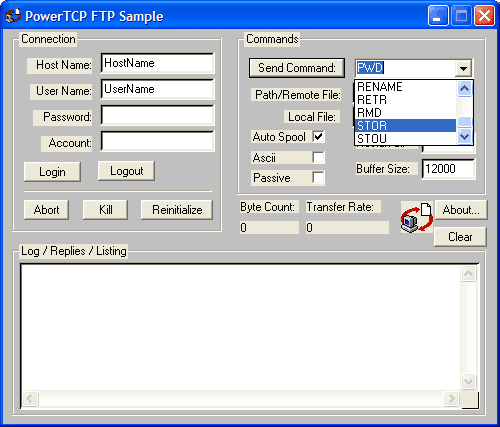Click the PWD text in command combo box

(x=370, y=68)
